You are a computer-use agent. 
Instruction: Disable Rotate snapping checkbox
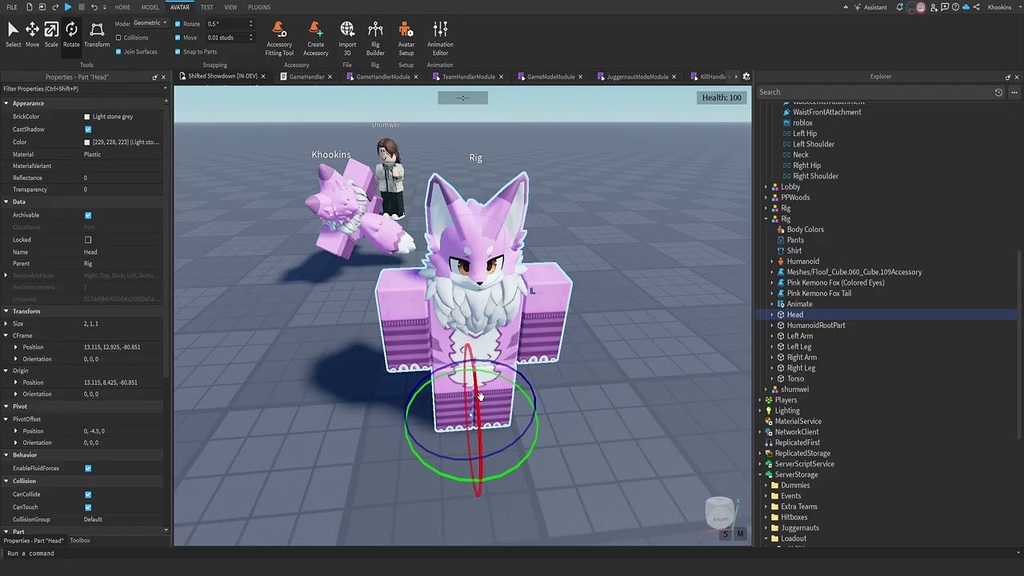pyautogui.click(x=178, y=24)
